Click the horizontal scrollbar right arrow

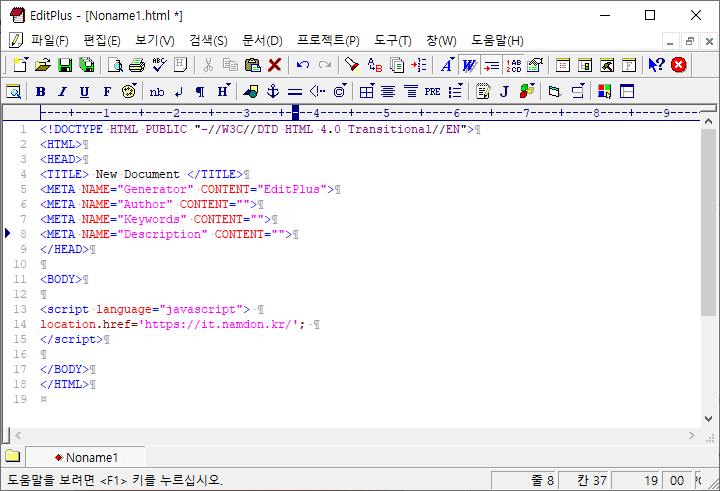692,435
